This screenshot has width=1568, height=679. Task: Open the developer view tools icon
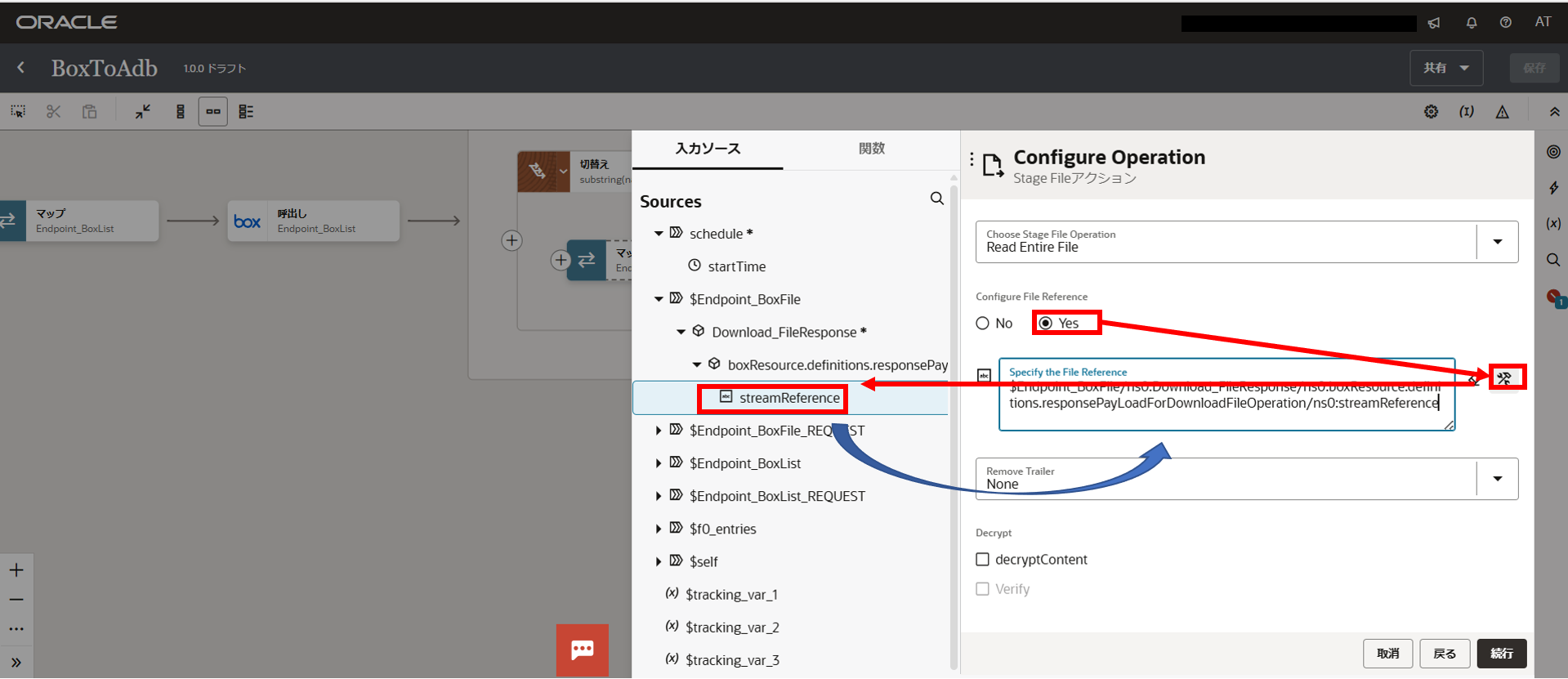coord(1504,377)
